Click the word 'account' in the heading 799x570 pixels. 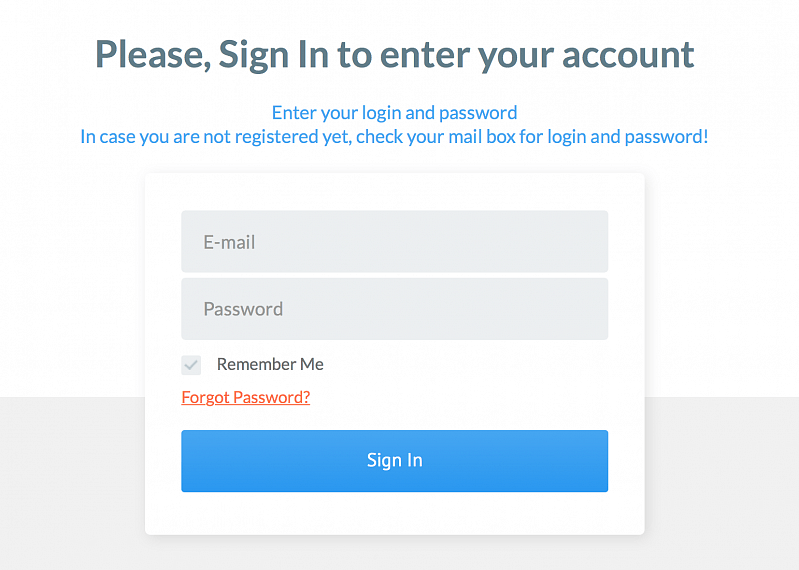pyautogui.click(x=628, y=54)
